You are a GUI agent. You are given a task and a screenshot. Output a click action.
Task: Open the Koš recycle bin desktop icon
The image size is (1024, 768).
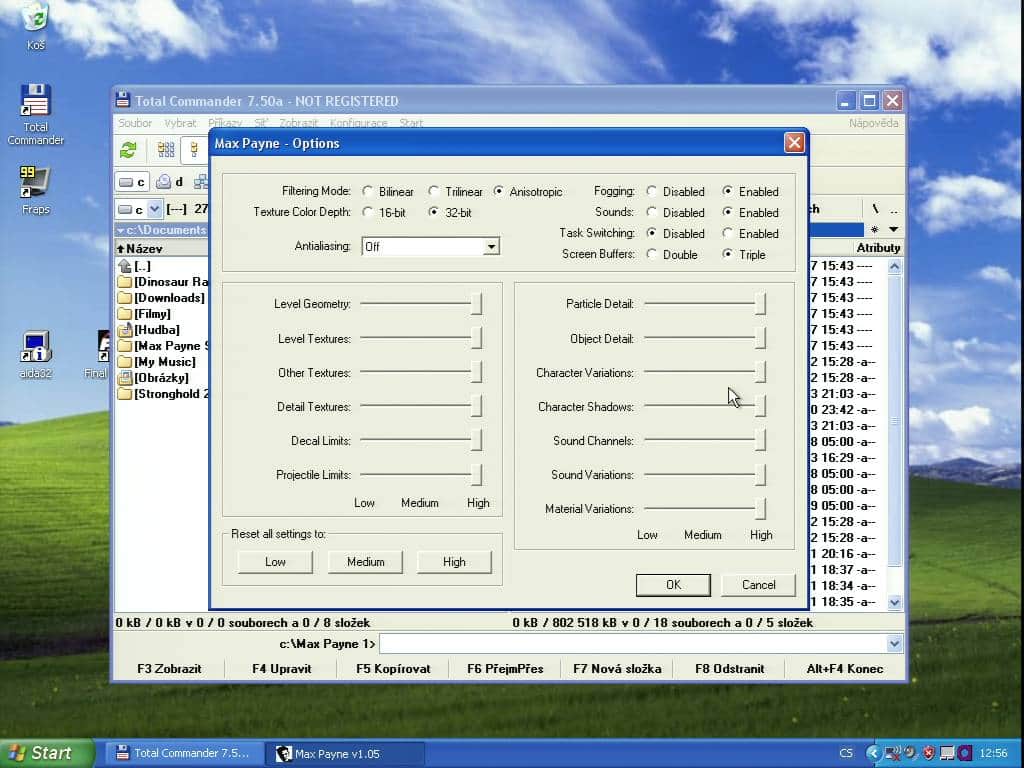(x=35, y=25)
